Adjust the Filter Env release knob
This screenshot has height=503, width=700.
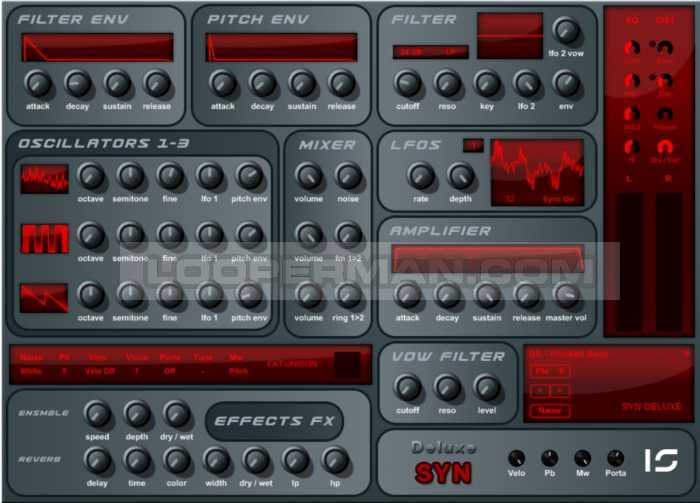157,83
